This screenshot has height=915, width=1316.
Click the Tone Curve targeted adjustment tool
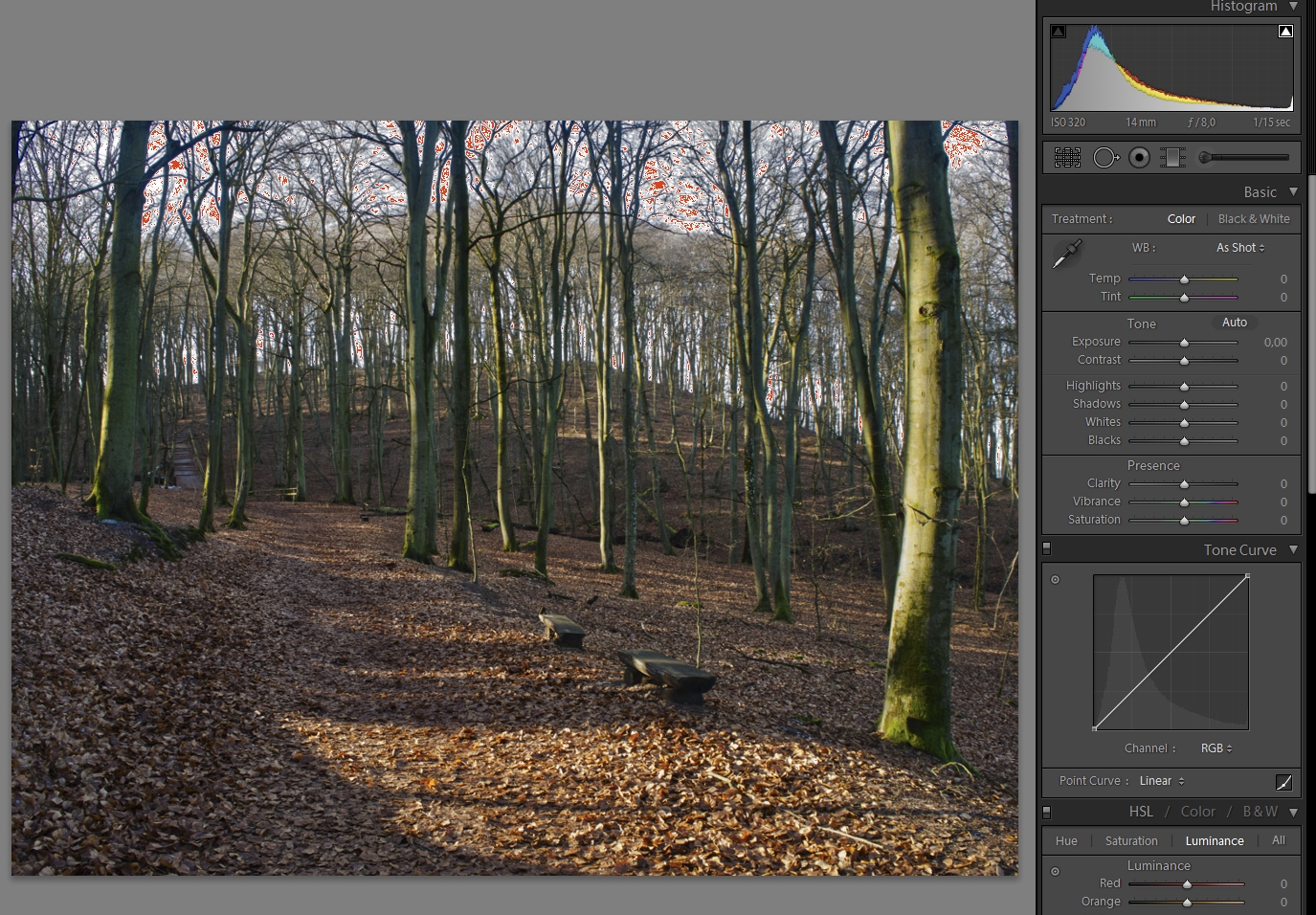1056,579
